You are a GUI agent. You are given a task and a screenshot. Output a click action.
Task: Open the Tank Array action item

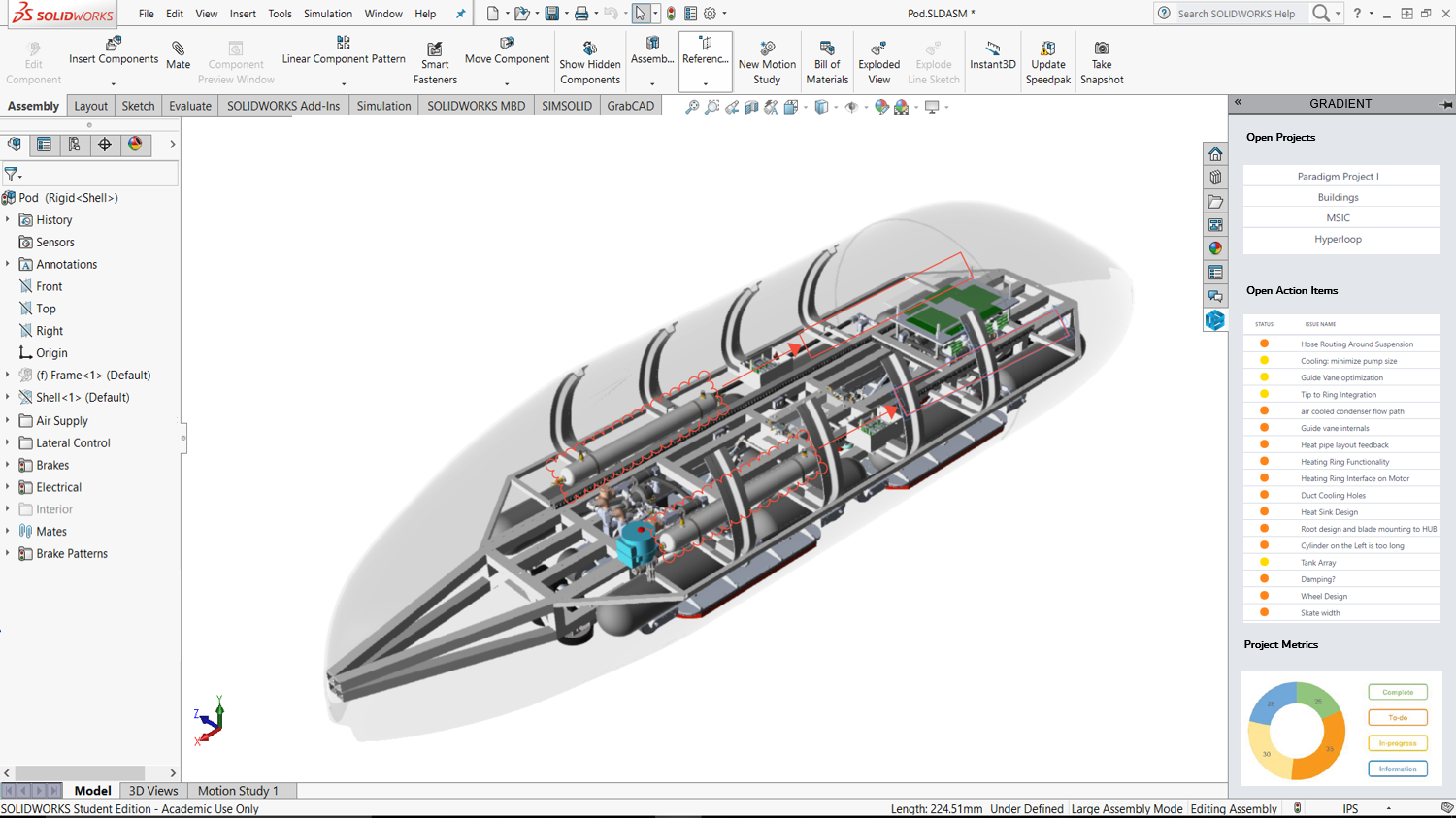[1318, 563]
